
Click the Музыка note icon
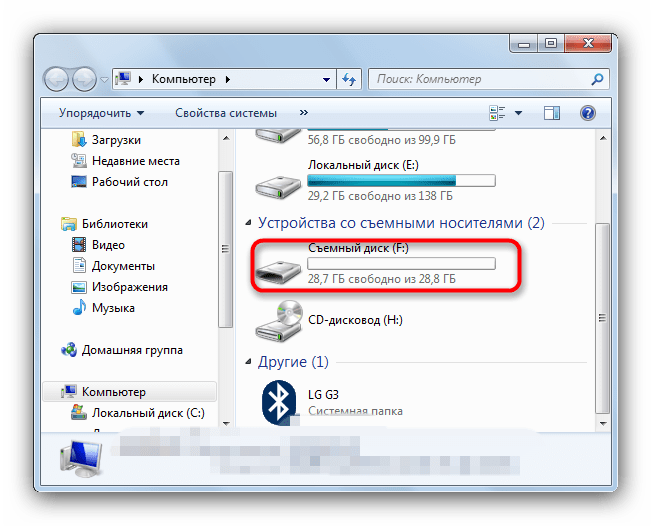coord(79,308)
